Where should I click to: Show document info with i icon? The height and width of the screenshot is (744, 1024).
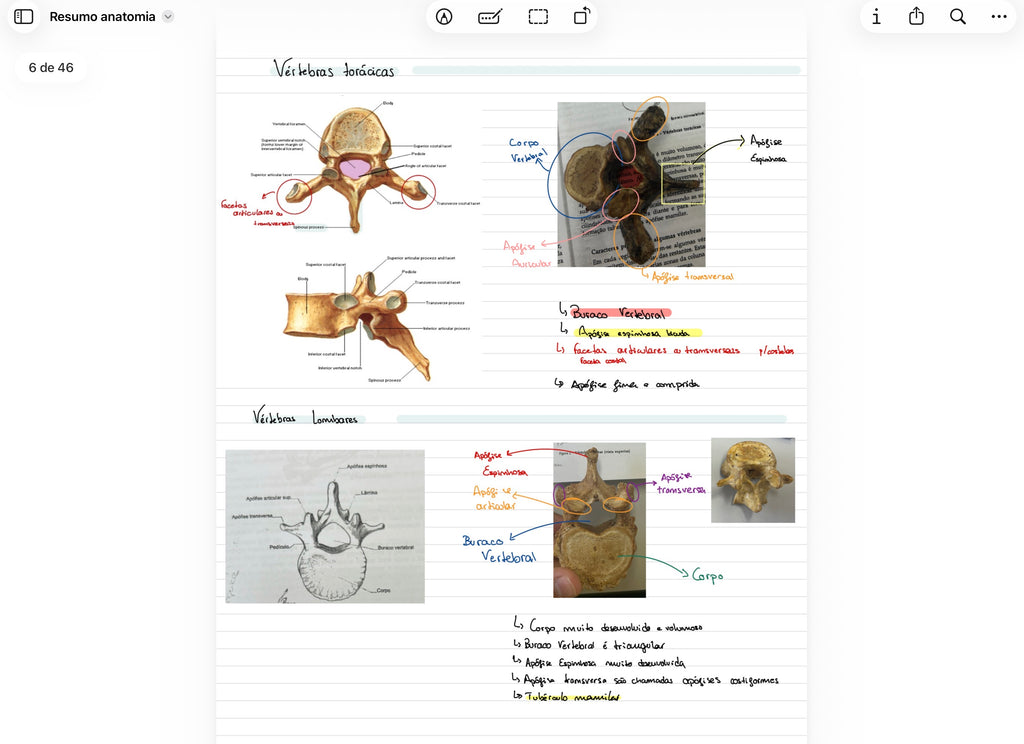point(876,16)
